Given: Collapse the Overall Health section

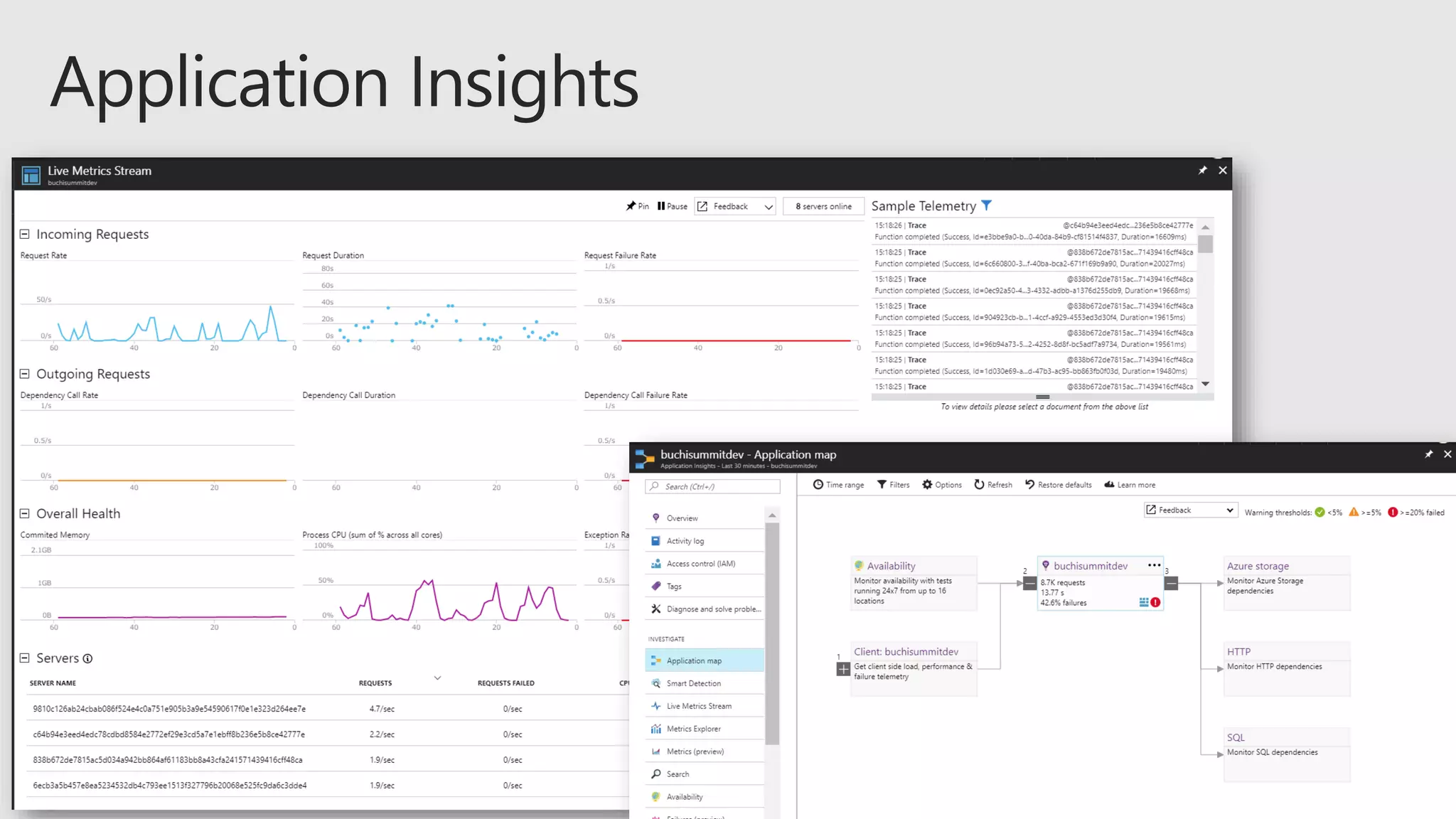Looking at the screenshot, I should click(x=25, y=513).
